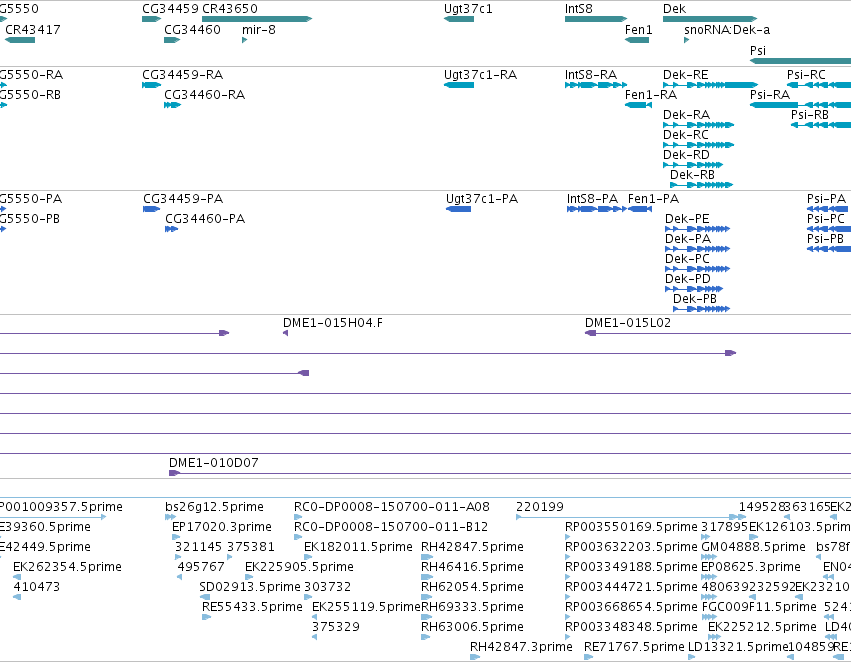Click EST RH46416.5prime label
Viewport: 851px width, 662px height.
[472, 567]
